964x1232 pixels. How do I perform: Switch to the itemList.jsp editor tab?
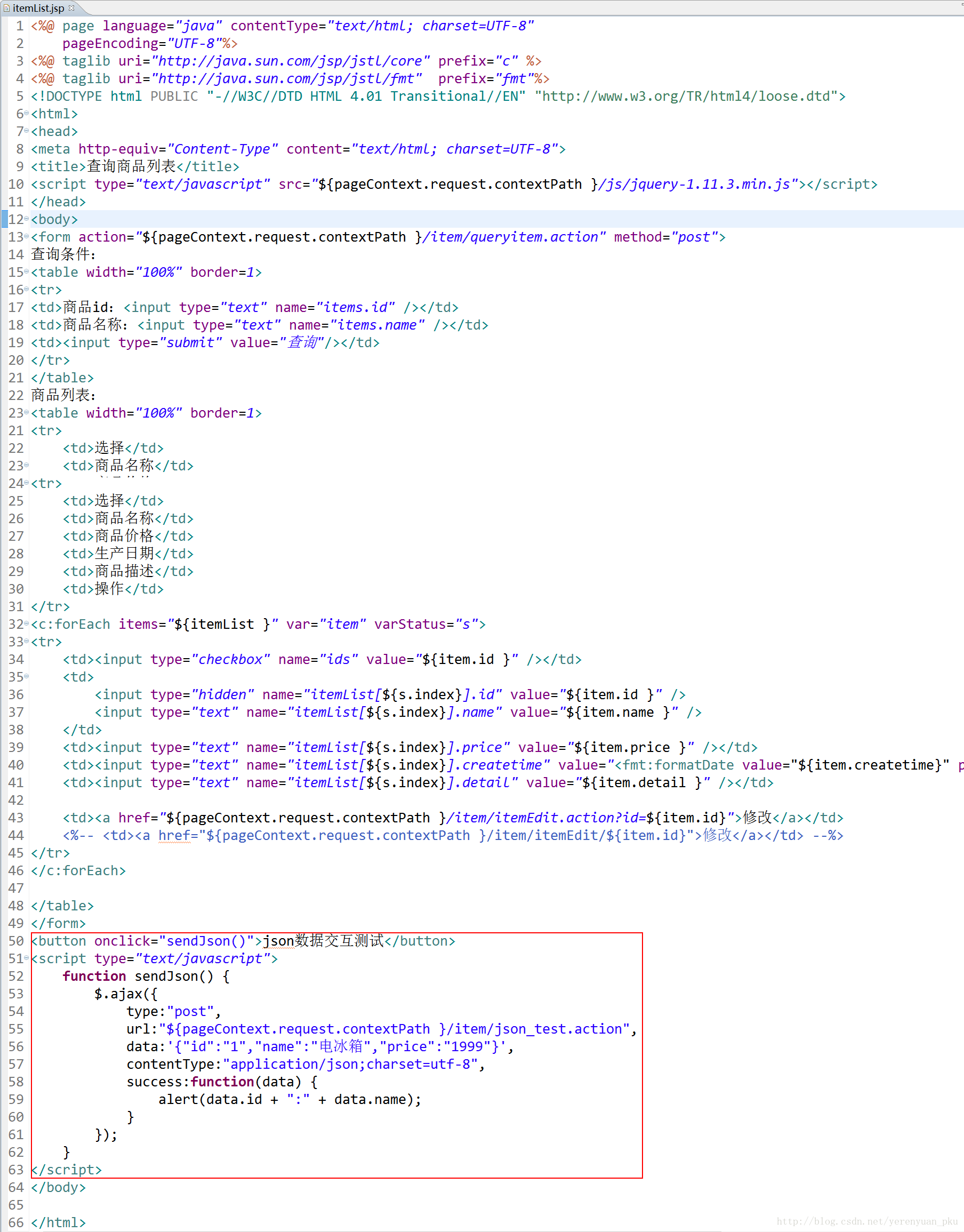38,7
